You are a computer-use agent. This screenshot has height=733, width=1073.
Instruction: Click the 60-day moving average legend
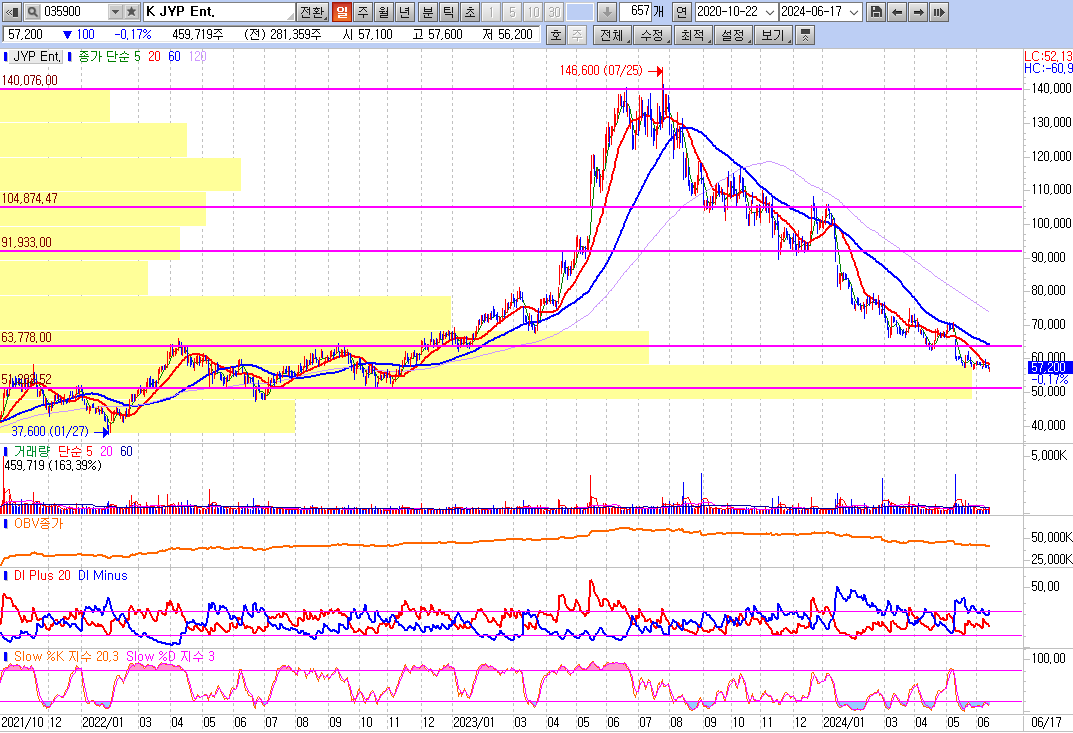pyautogui.click(x=174, y=56)
